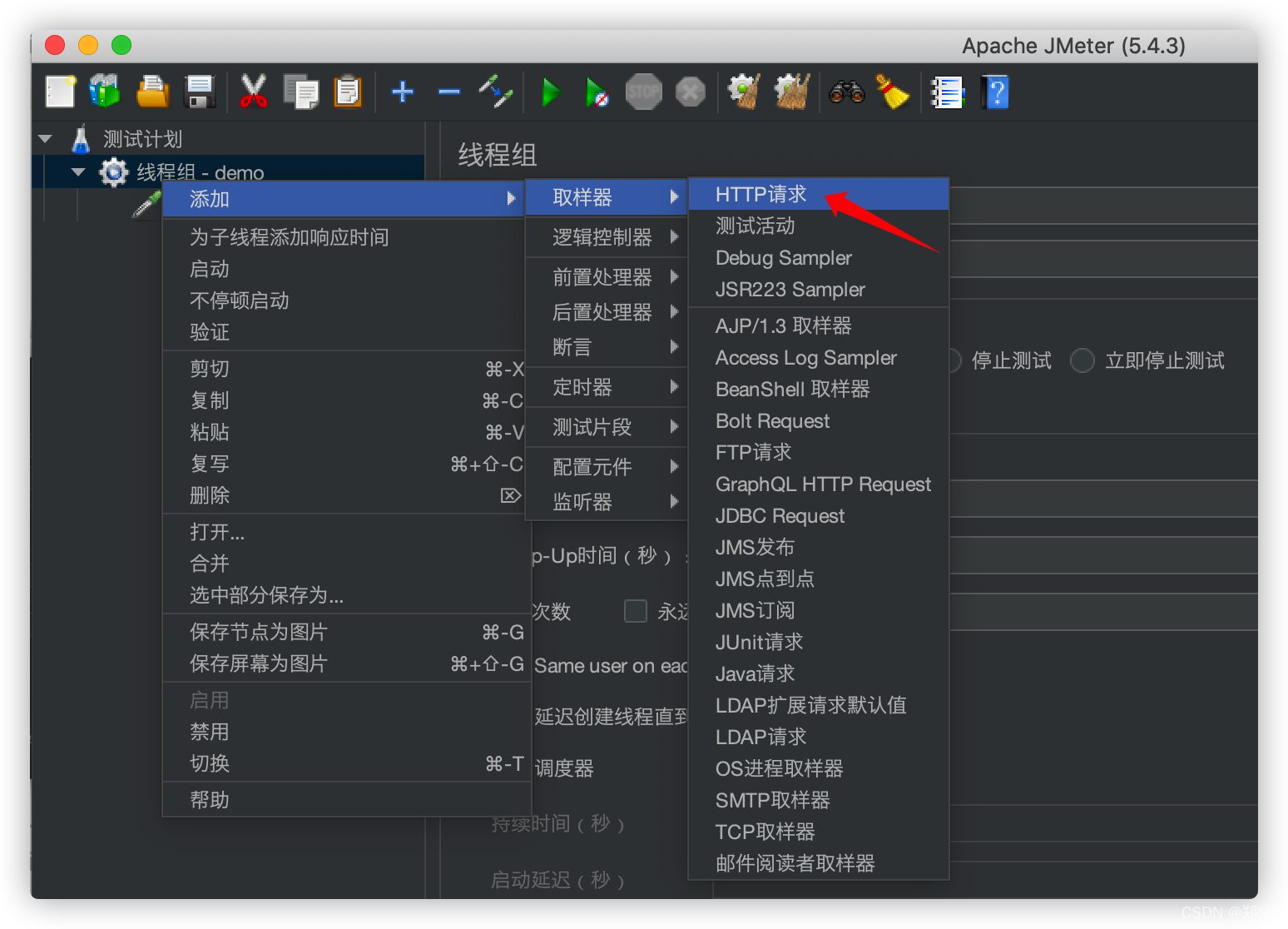The image size is (1288, 929).
Task: Click the Cut scissors icon
Action: 253,92
